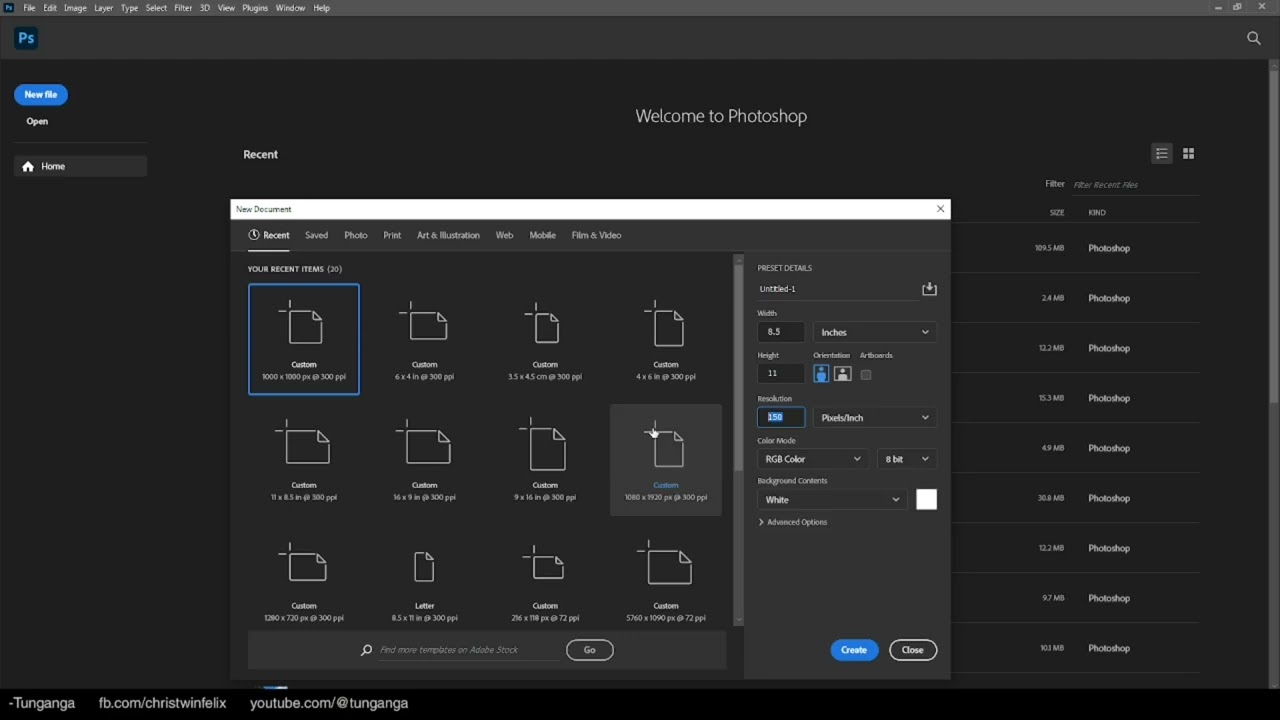Save document preset icon next to Untitled-1
Image resolution: width=1280 pixels, height=720 pixels.
pyautogui.click(x=929, y=289)
